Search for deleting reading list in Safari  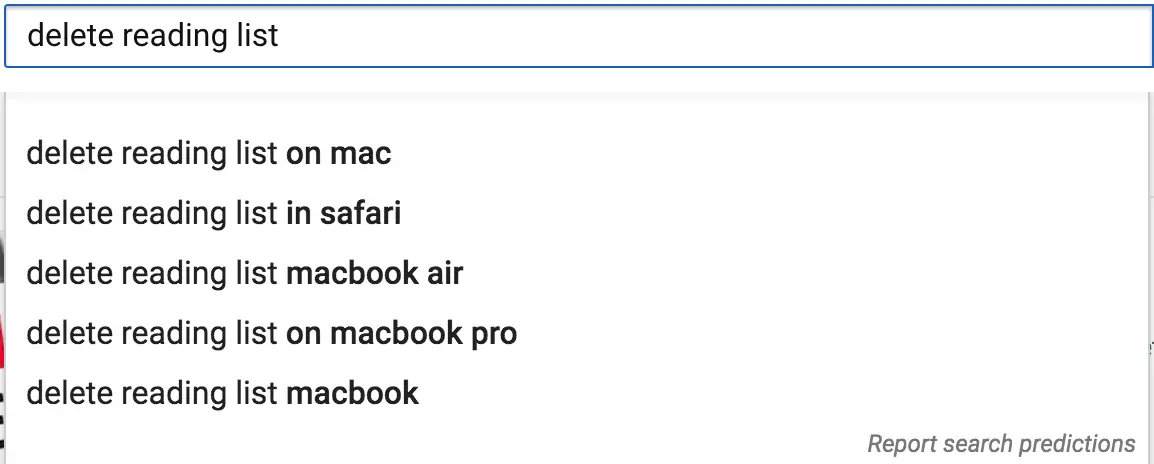coord(214,213)
